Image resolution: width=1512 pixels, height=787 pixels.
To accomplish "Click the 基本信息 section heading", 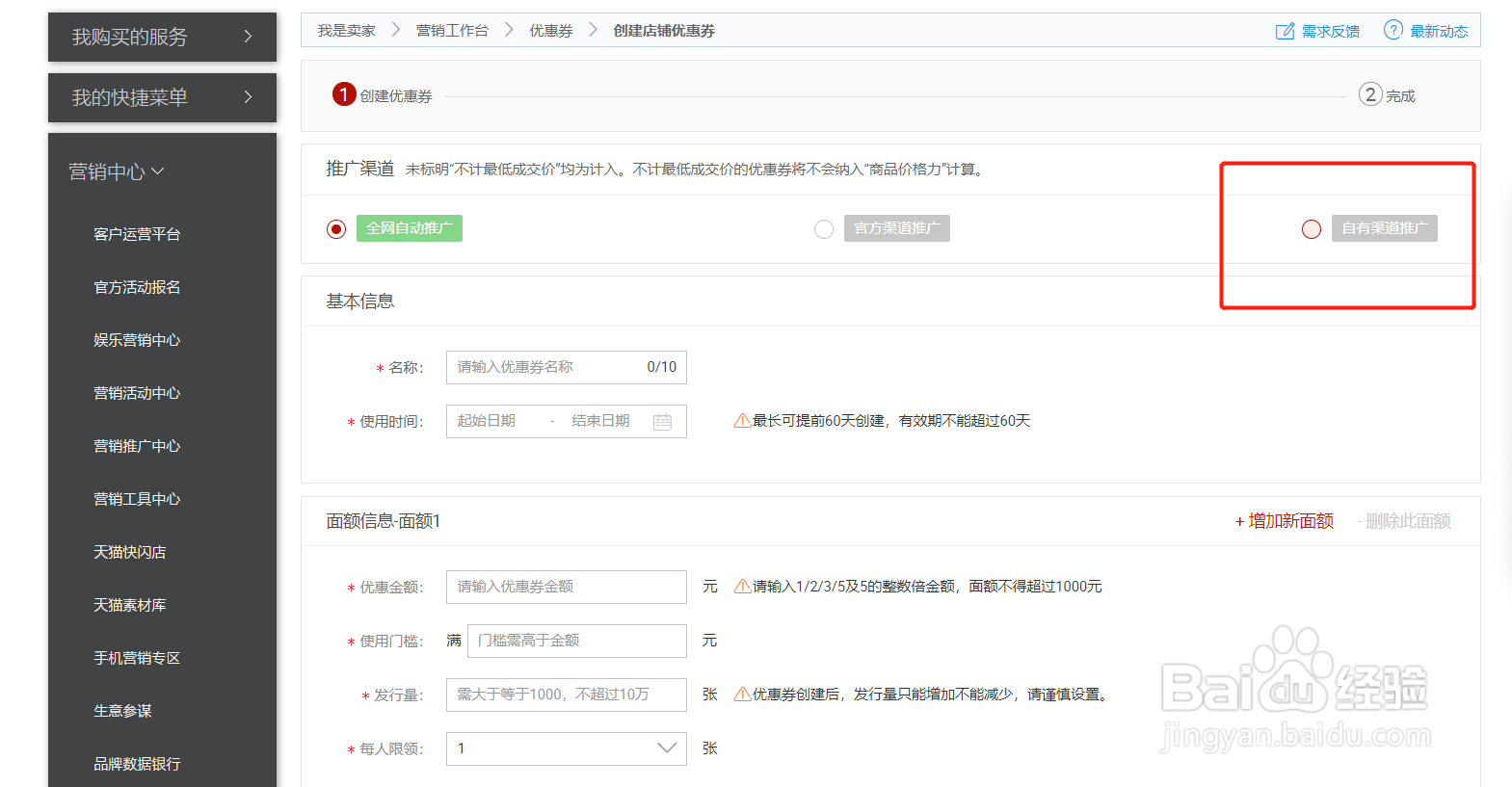I will click(x=360, y=302).
